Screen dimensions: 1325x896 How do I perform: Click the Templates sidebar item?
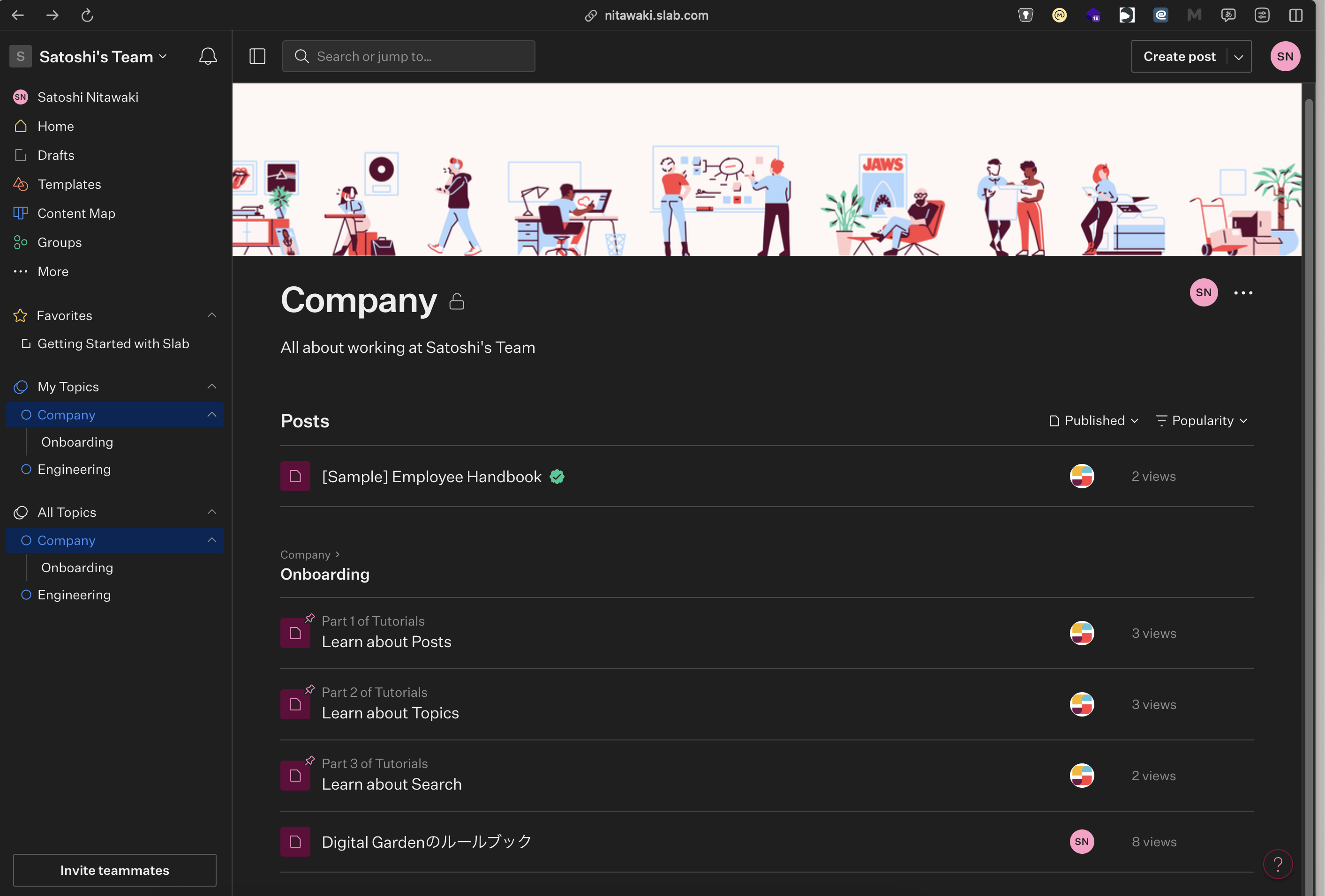(69, 184)
